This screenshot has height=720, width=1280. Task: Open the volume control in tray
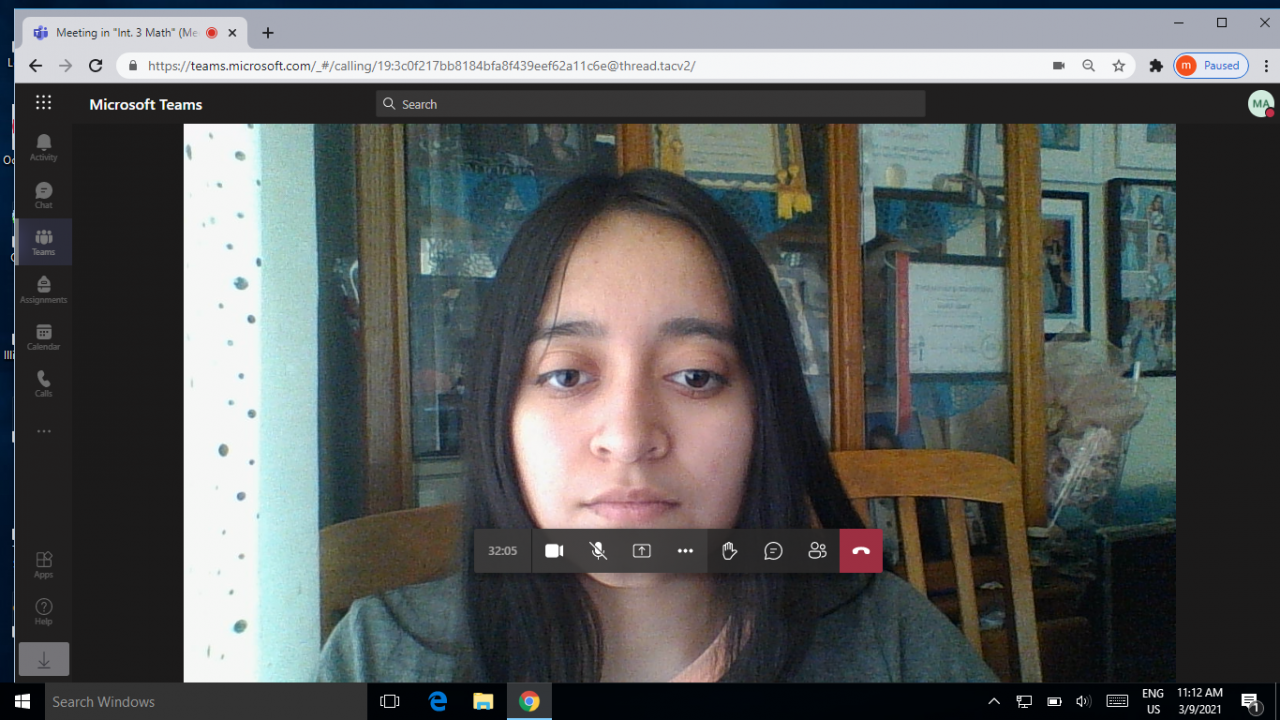click(1083, 701)
